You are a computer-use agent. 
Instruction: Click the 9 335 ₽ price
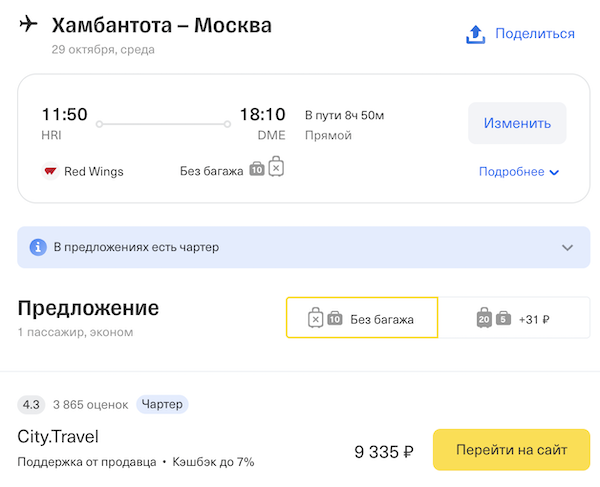tap(384, 452)
